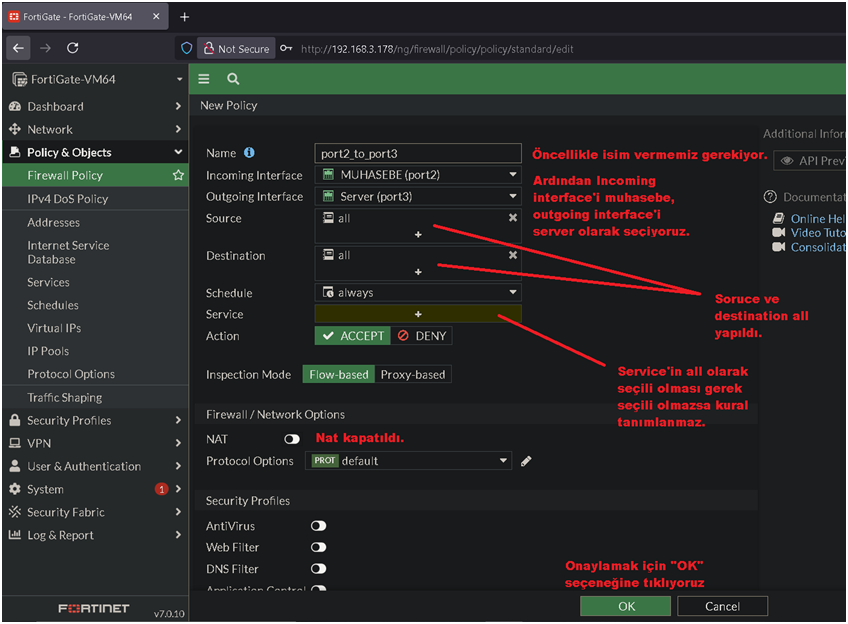Add a Source entry with the plus
Image resolution: width=848 pixels, height=624 pixels.
click(x=418, y=235)
